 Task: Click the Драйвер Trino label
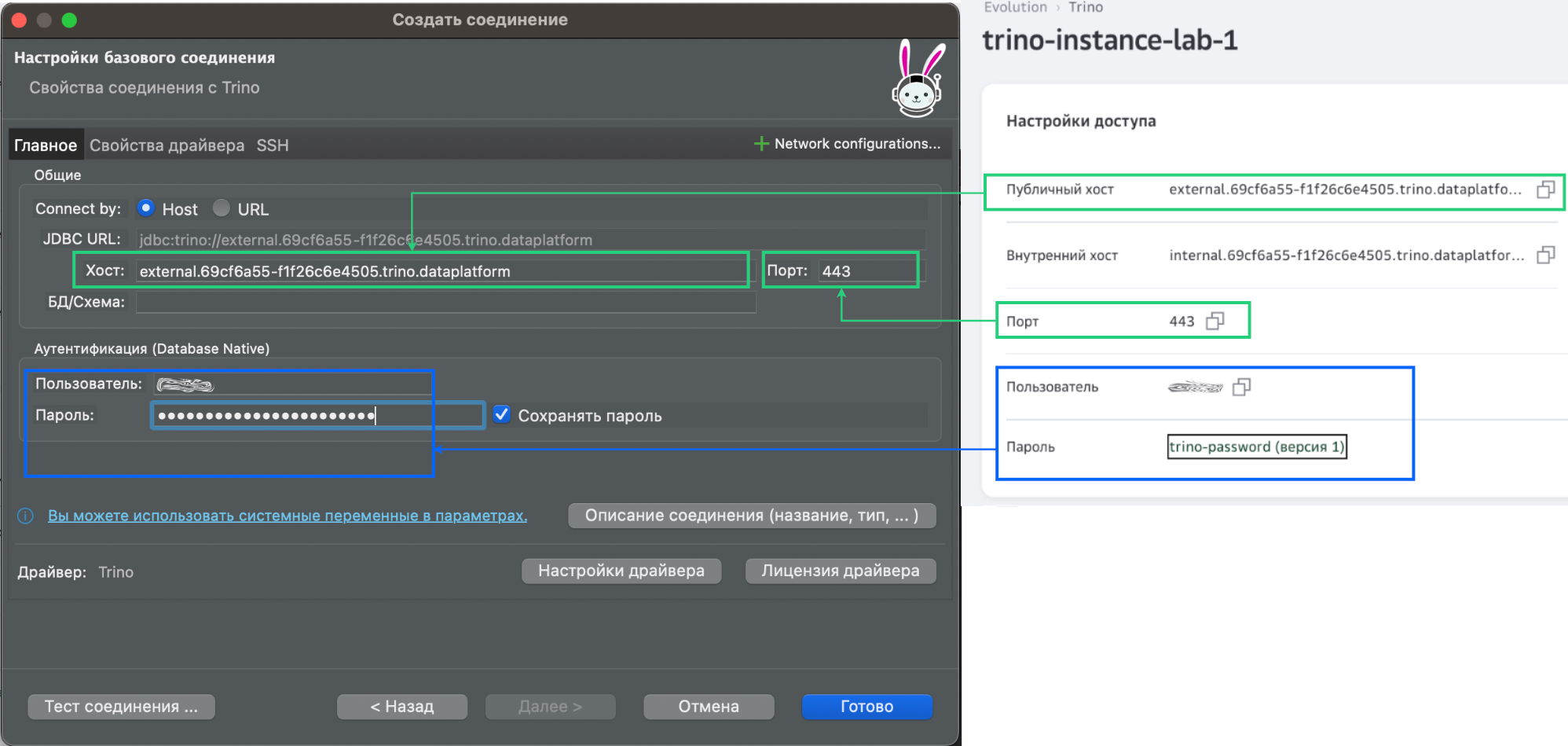75,572
